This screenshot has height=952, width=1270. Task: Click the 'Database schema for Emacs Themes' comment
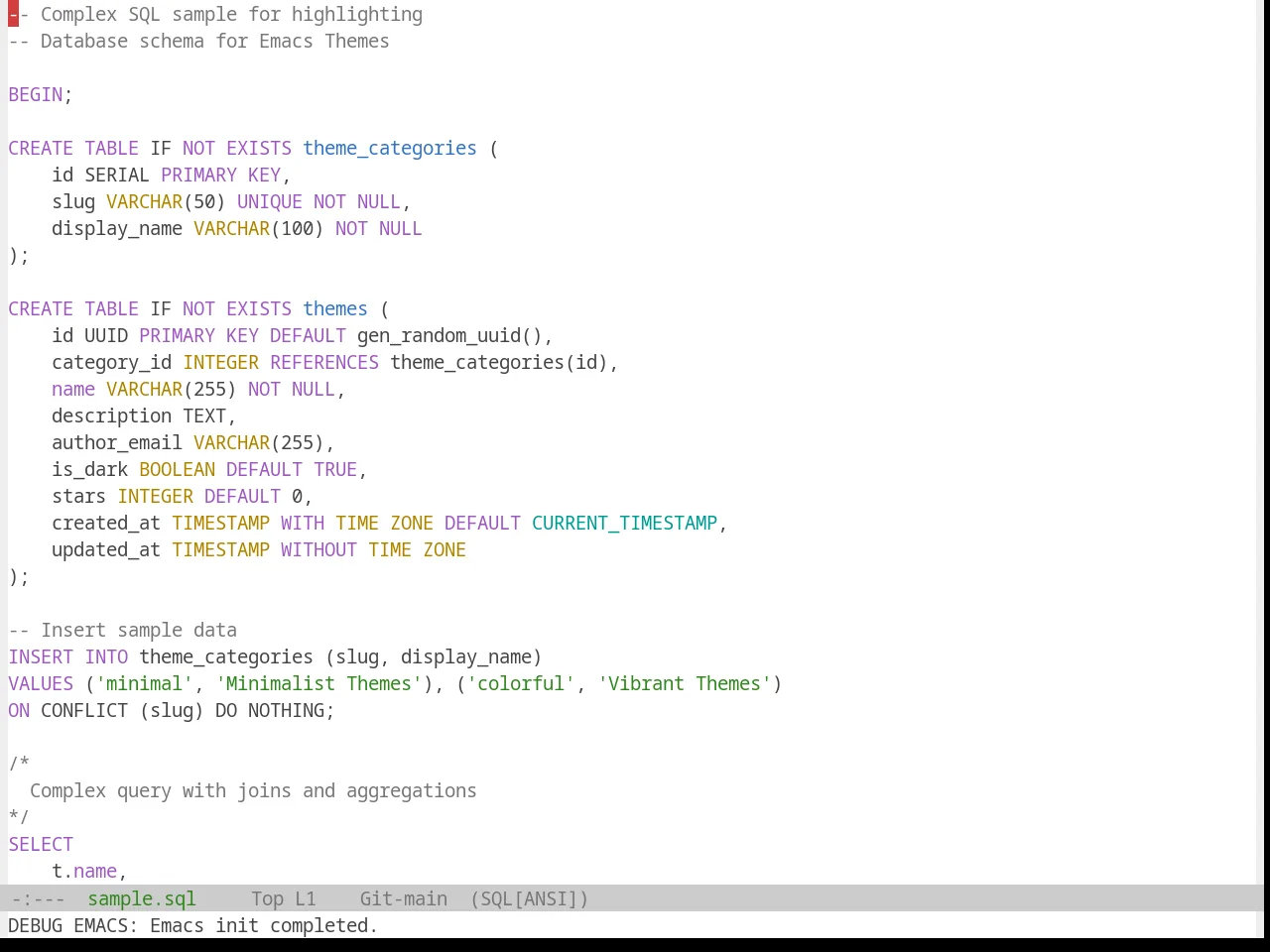[198, 42]
